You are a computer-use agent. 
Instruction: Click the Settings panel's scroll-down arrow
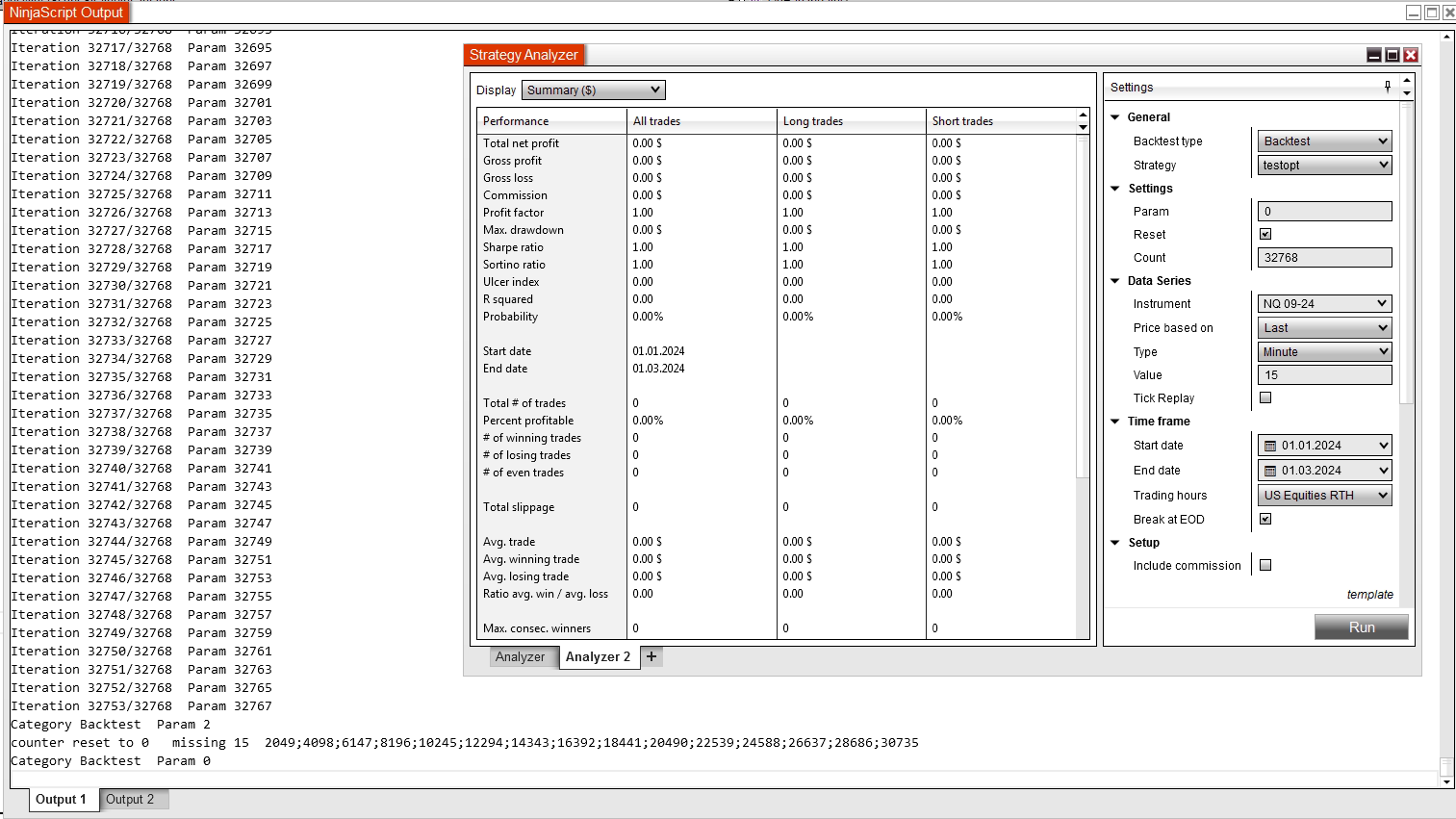(1407, 93)
